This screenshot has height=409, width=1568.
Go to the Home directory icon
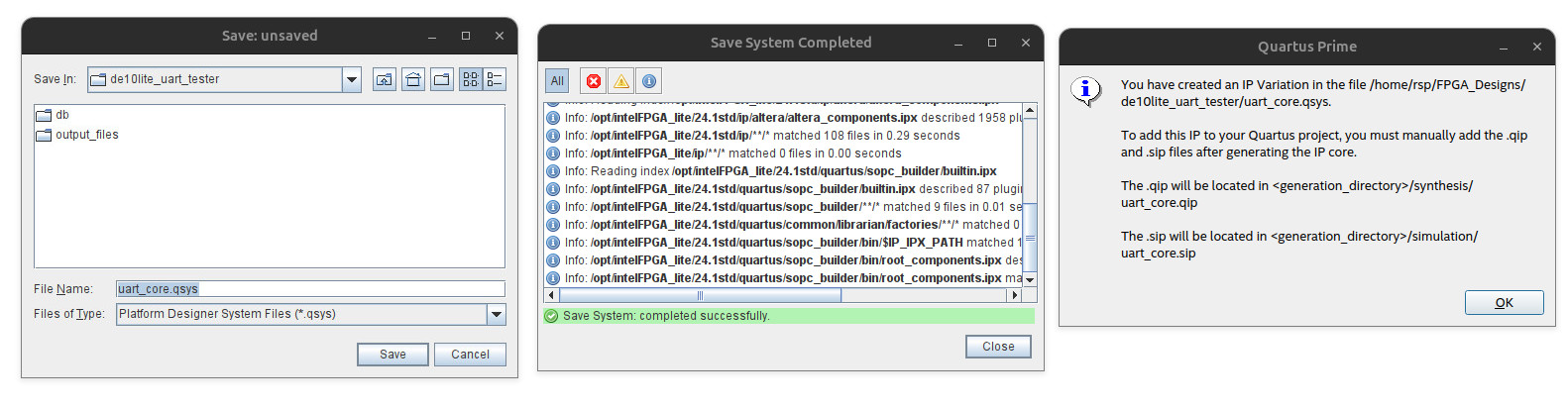point(413,79)
